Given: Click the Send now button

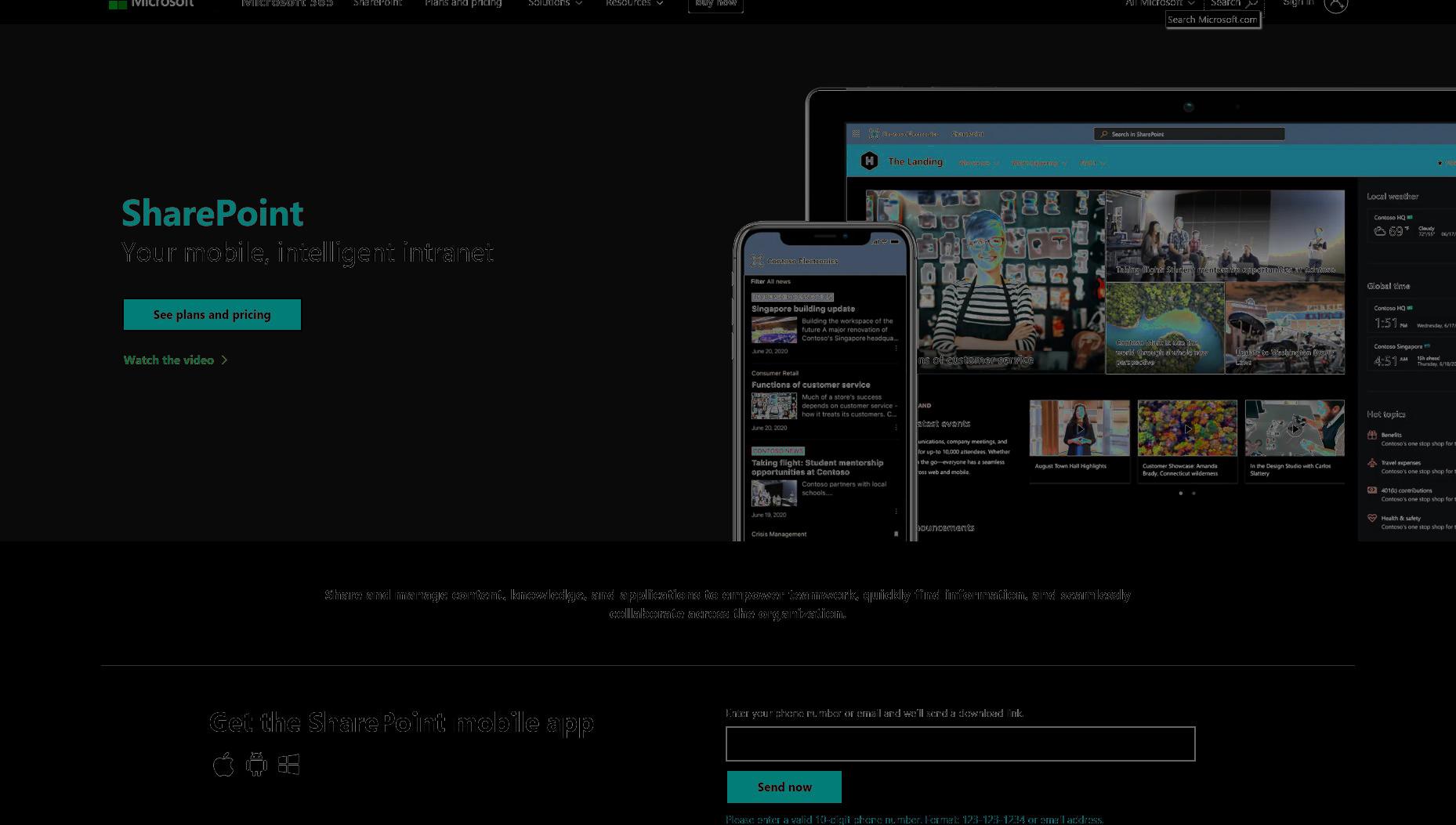Looking at the screenshot, I should click(x=784, y=787).
